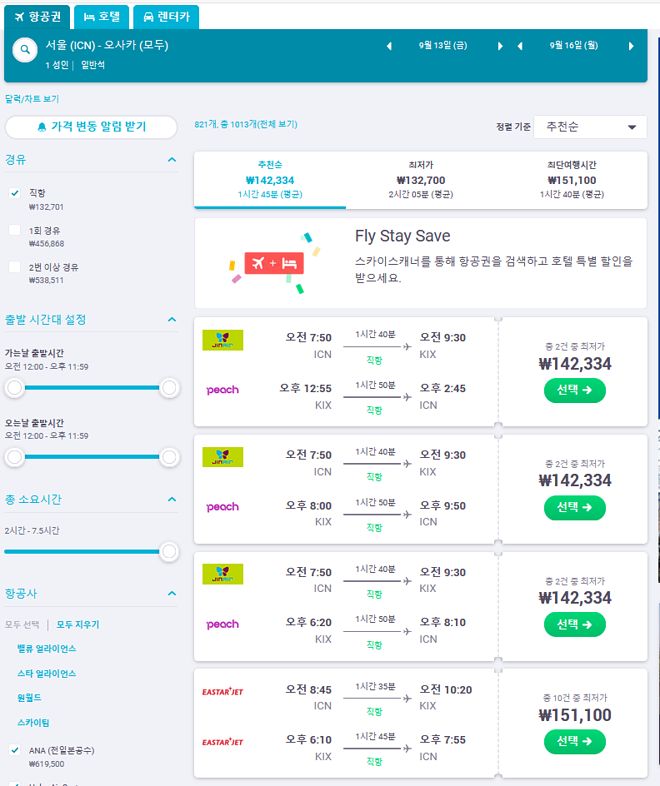Collapse the 출발 시간대 설정 section
Screen dimensions: 660x786
point(172,320)
